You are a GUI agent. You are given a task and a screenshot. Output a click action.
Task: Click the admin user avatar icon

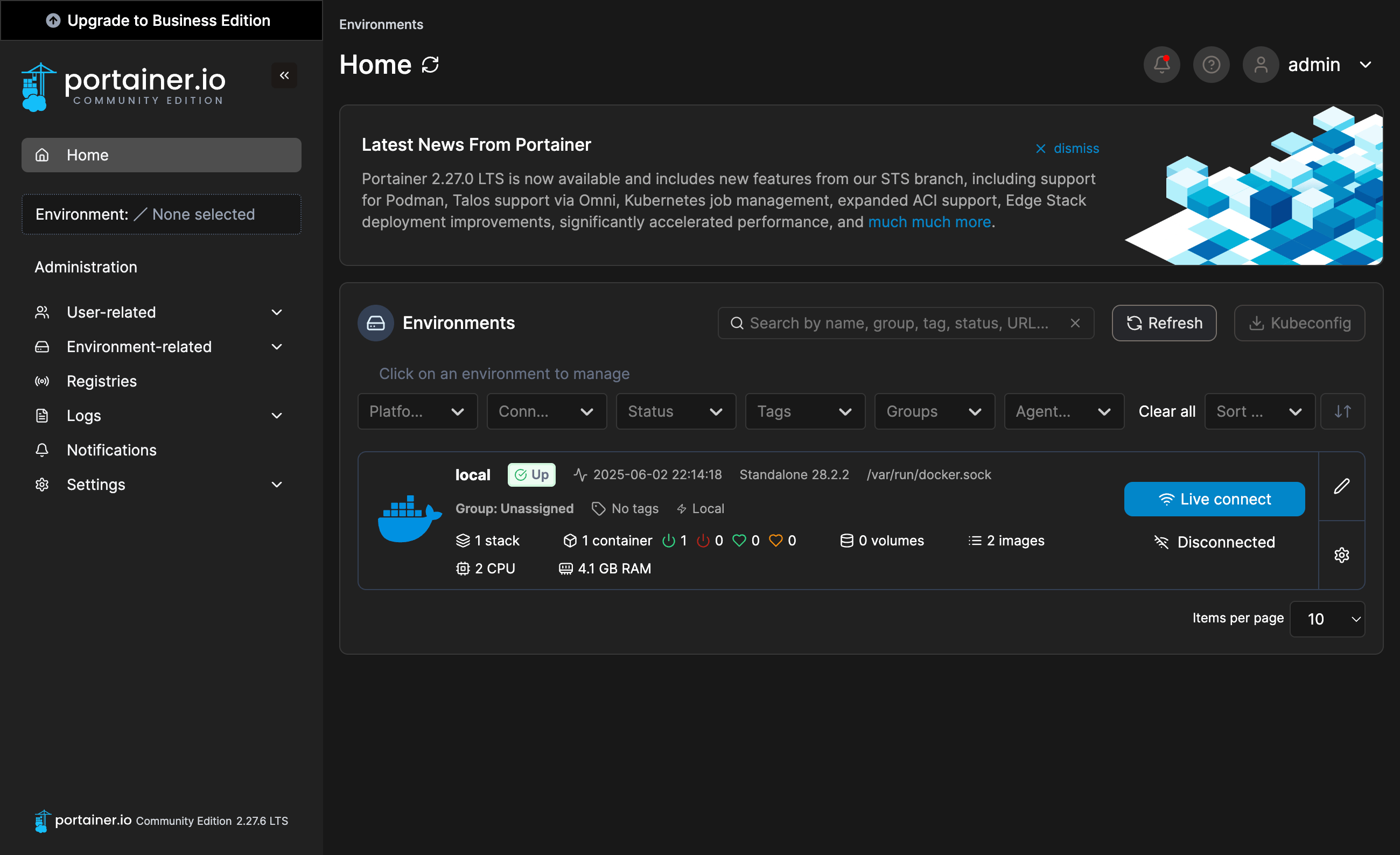[x=1260, y=65]
